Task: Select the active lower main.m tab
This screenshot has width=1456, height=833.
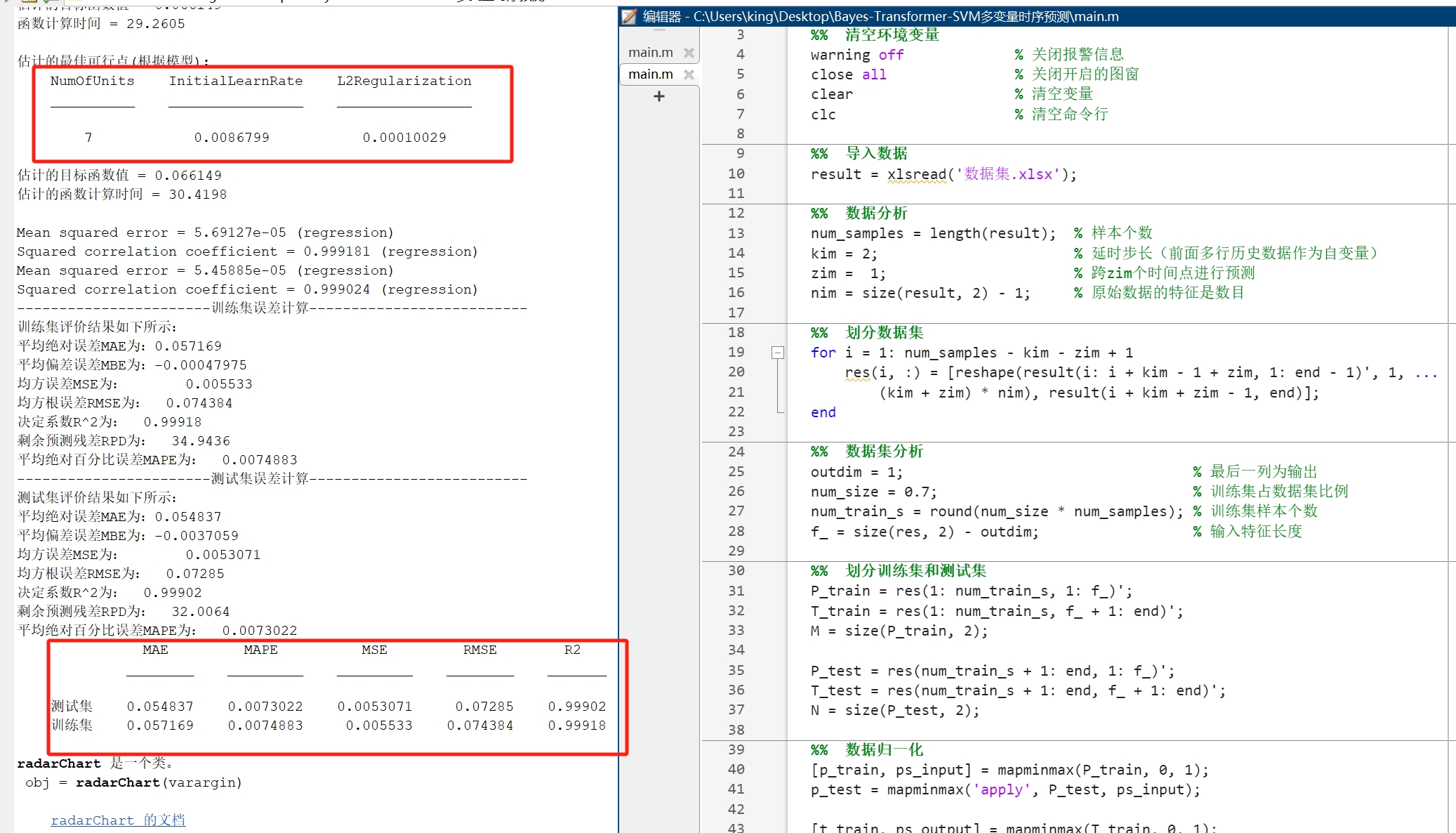Action: pyautogui.click(x=650, y=74)
